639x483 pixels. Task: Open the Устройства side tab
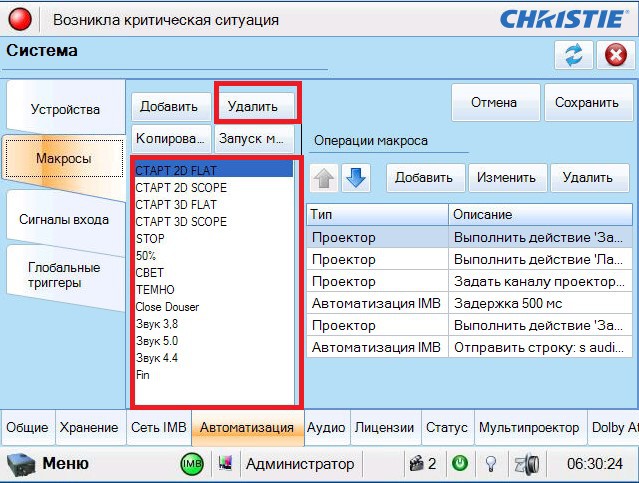click(x=65, y=109)
